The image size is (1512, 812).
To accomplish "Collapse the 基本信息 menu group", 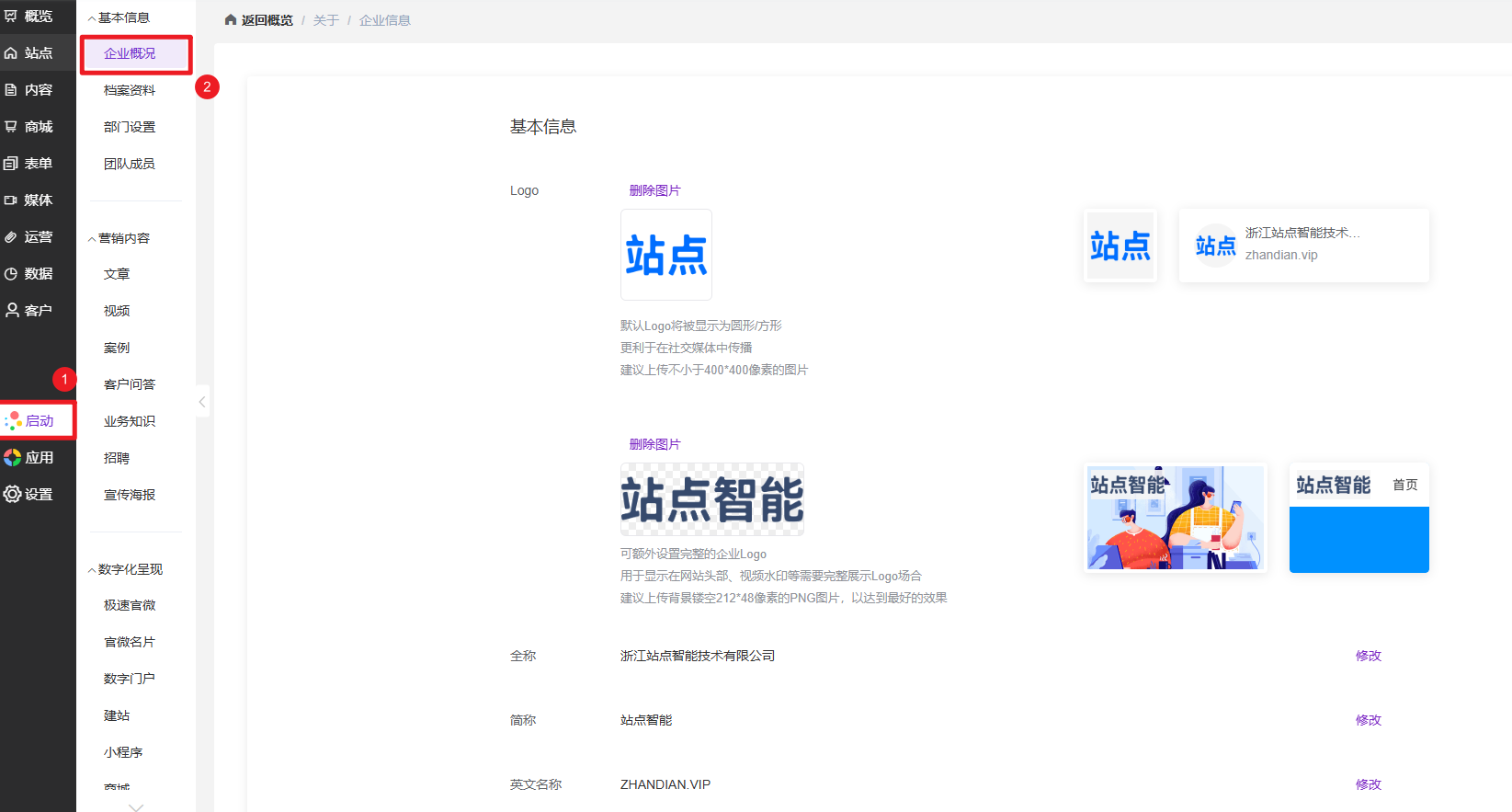I will tap(92, 18).
